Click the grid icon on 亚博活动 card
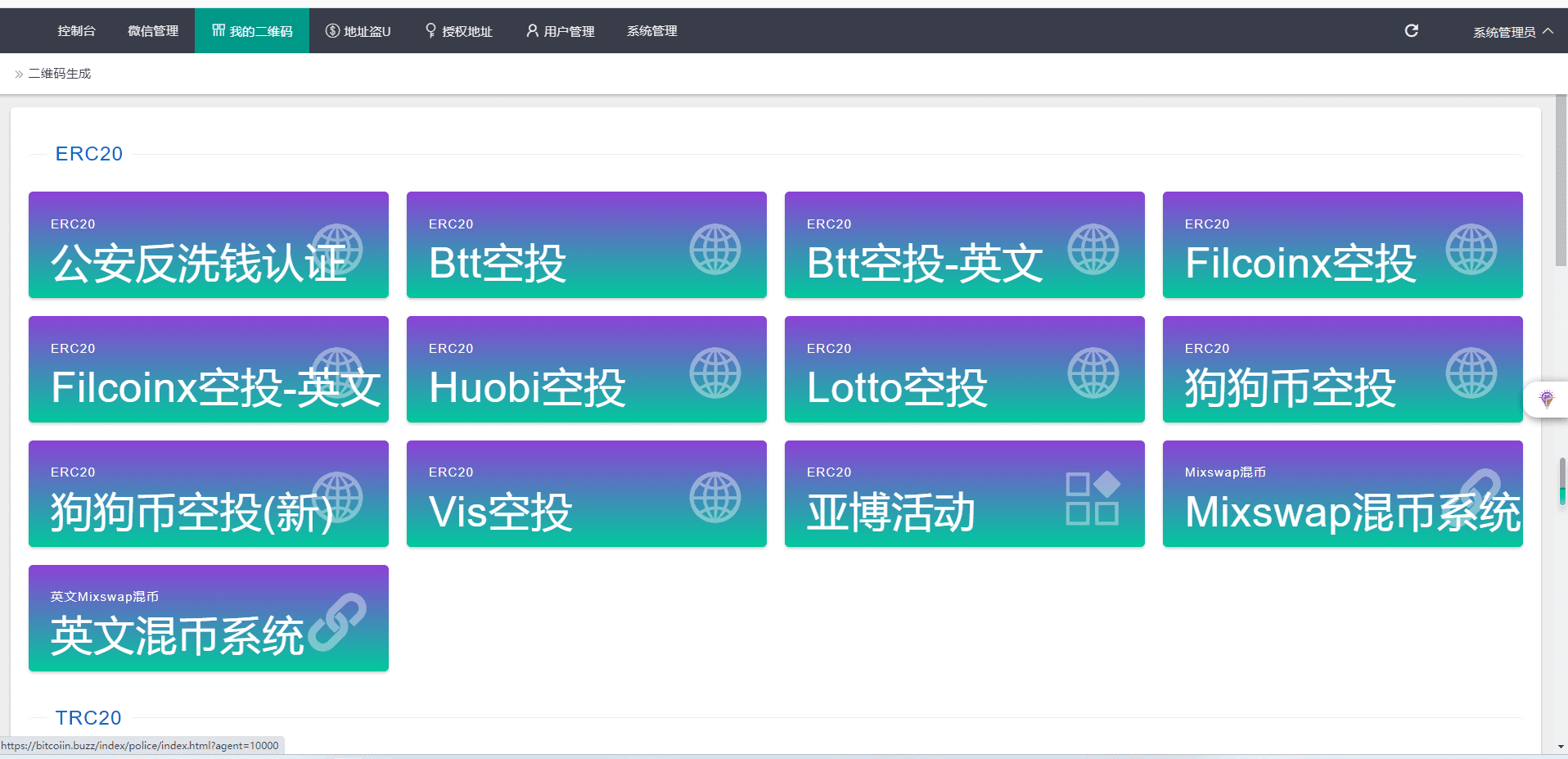 1093,498
